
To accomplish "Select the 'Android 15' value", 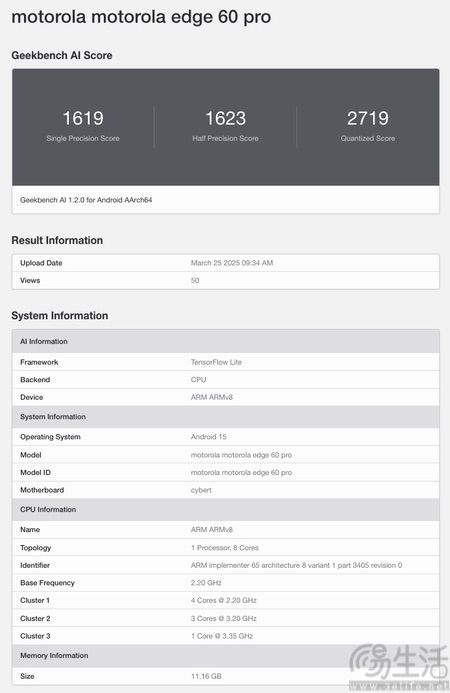I will pos(209,437).
